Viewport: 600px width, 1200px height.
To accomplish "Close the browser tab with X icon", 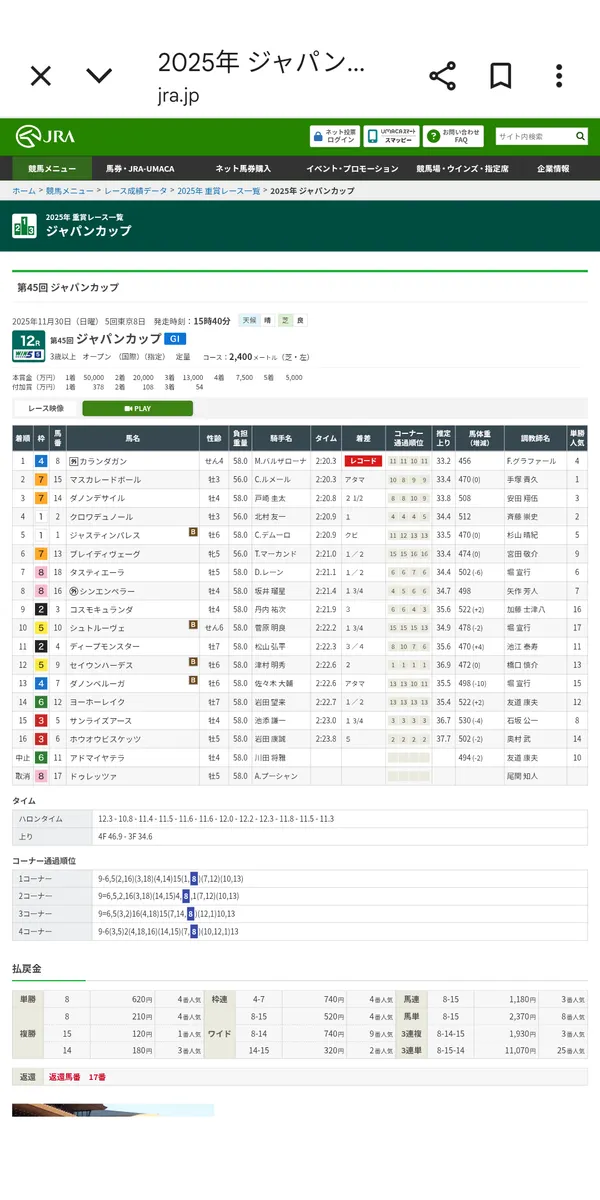I will (x=40, y=76).
